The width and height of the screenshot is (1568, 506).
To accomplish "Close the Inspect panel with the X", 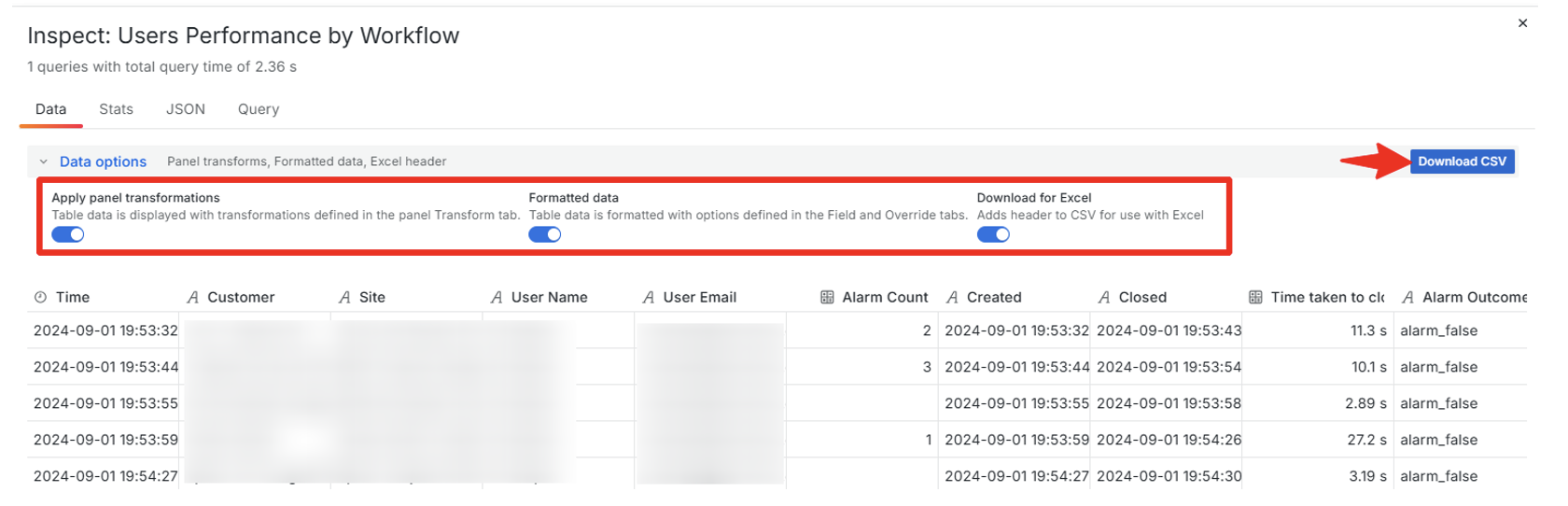I will click(1522, 23).
